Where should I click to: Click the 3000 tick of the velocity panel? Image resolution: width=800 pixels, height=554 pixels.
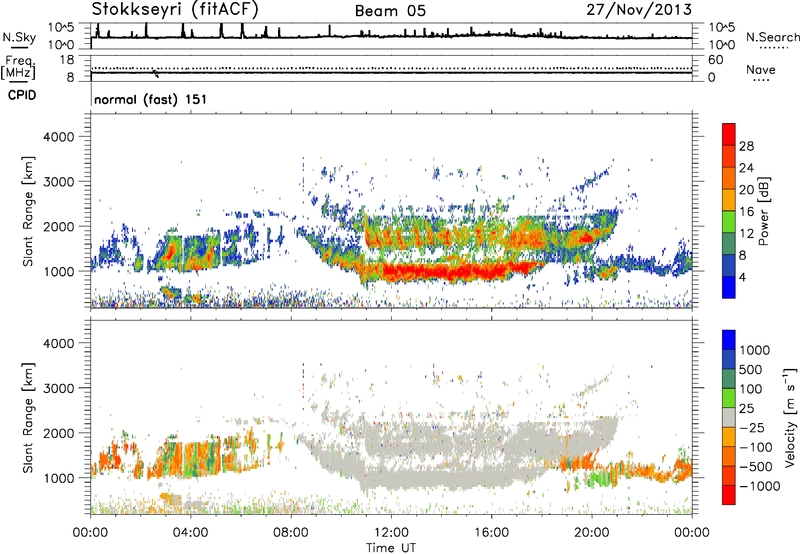tap(58, 388)
